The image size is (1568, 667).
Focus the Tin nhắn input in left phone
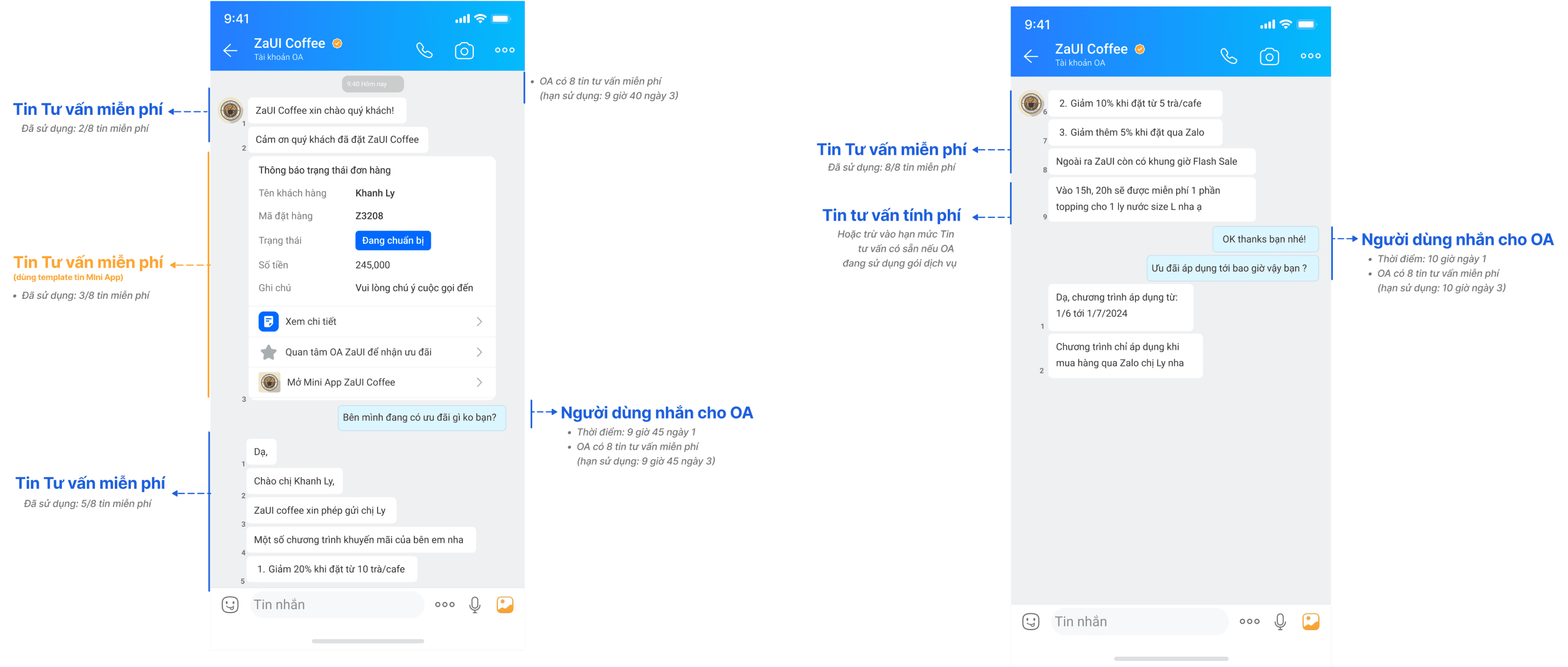337,604
